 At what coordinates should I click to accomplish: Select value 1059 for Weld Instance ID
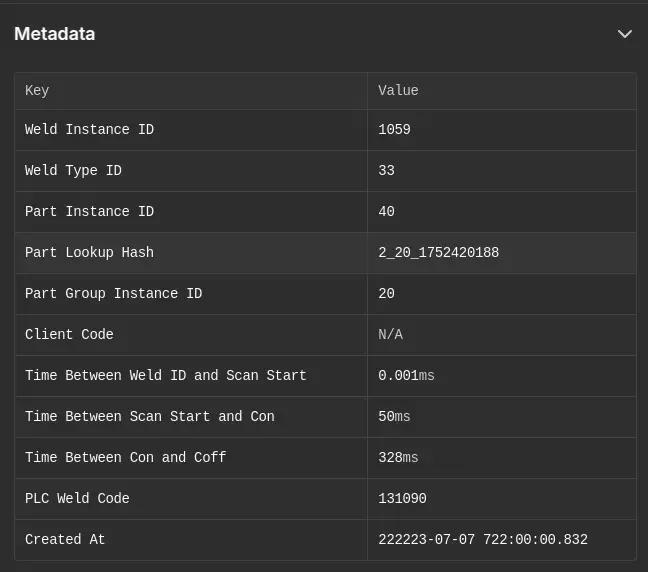[x=394, y=130]
